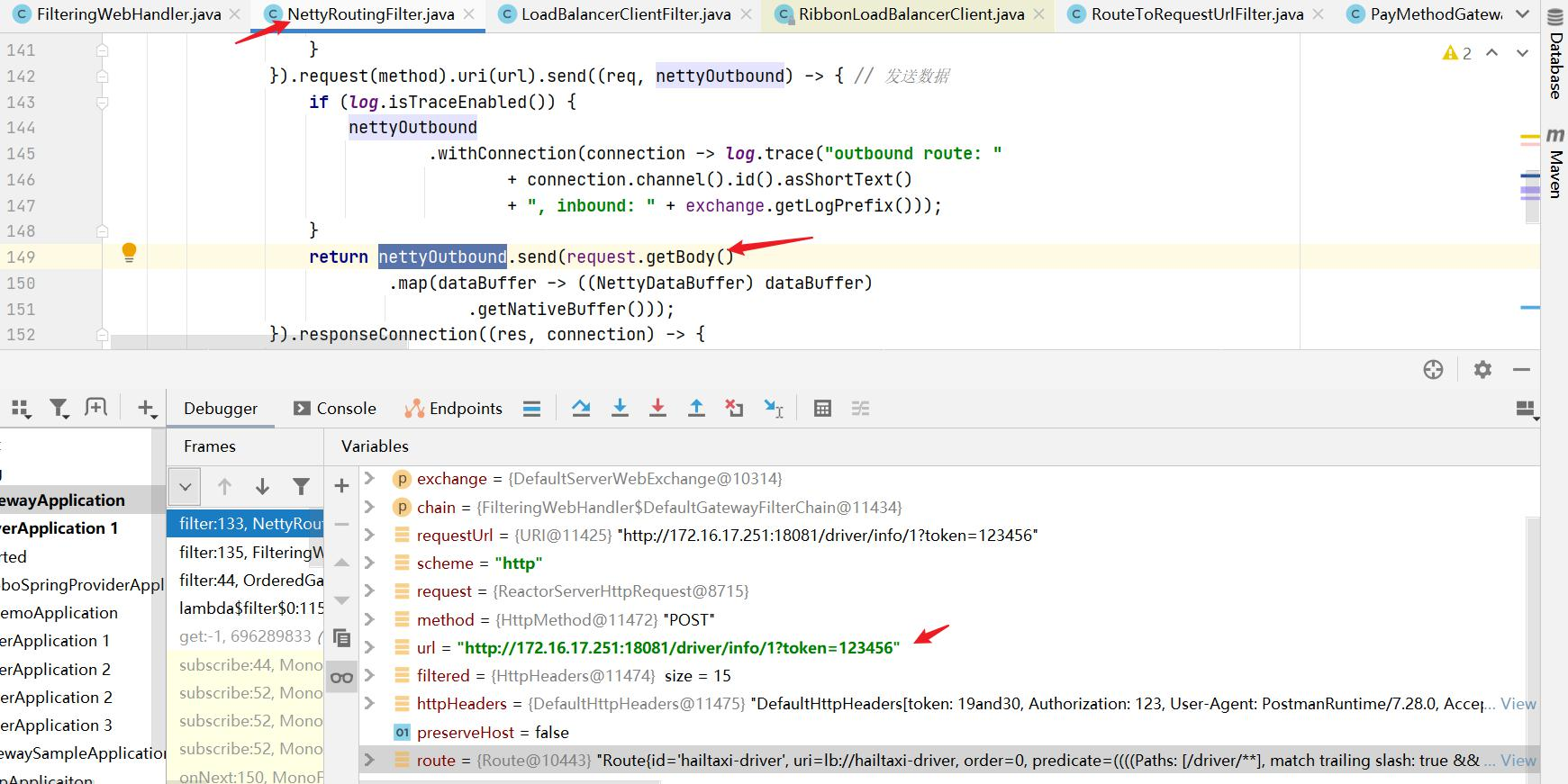Open Debugger tab
The width and height of the screenshot is (1568, 784).
[221, 409]
